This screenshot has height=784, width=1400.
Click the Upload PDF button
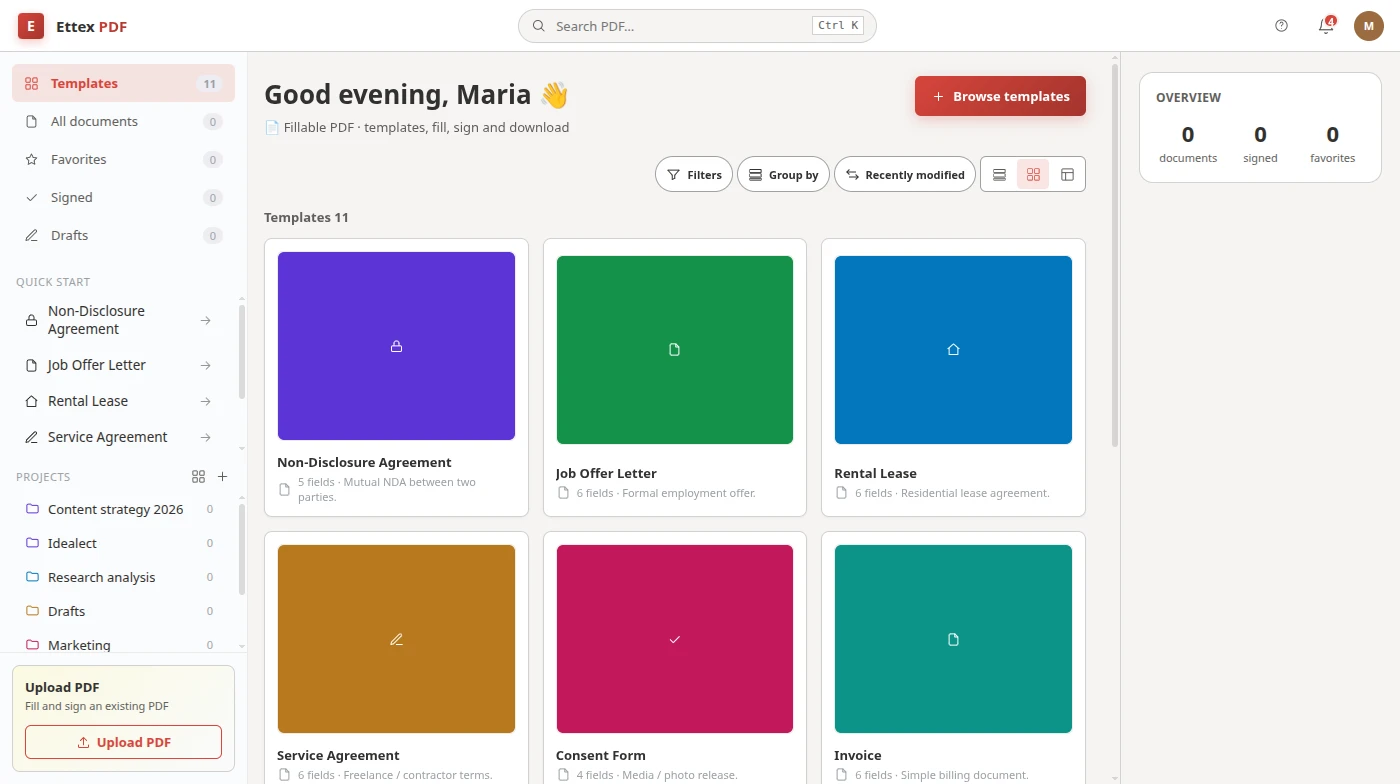click(x=123, y=742)
